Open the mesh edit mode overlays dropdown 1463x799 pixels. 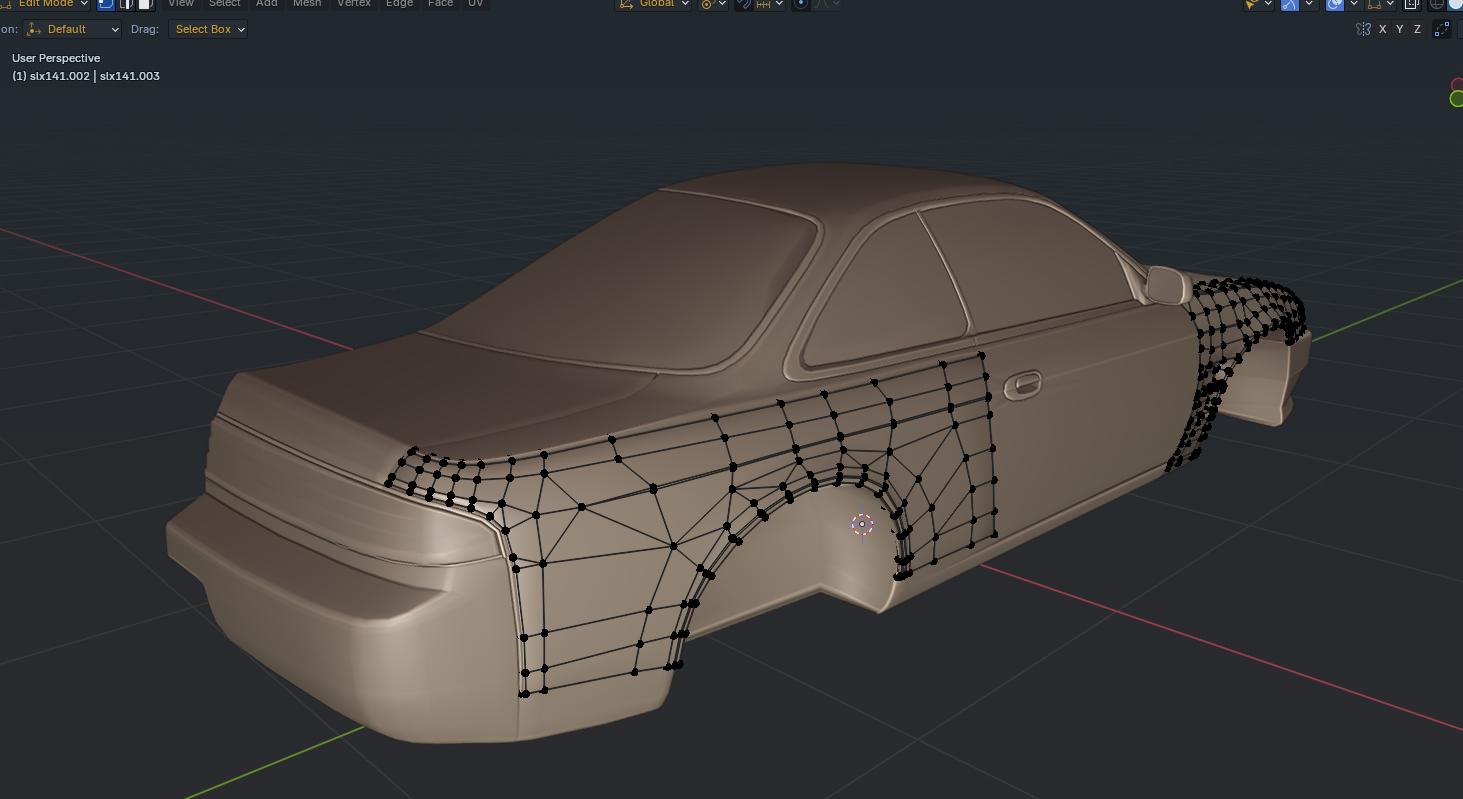click(x=1383, y=4)
